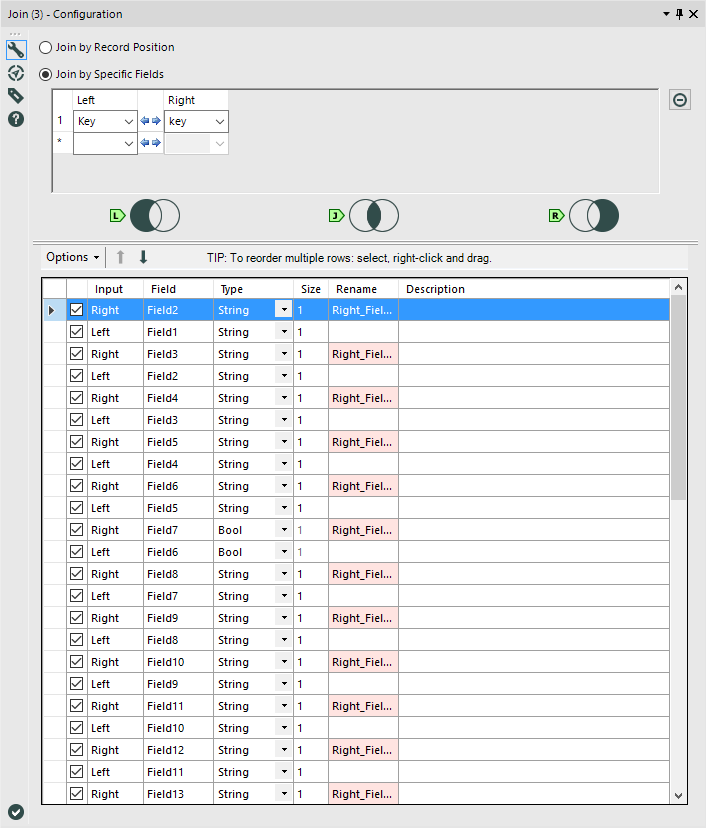Open the Options menu

73,257
